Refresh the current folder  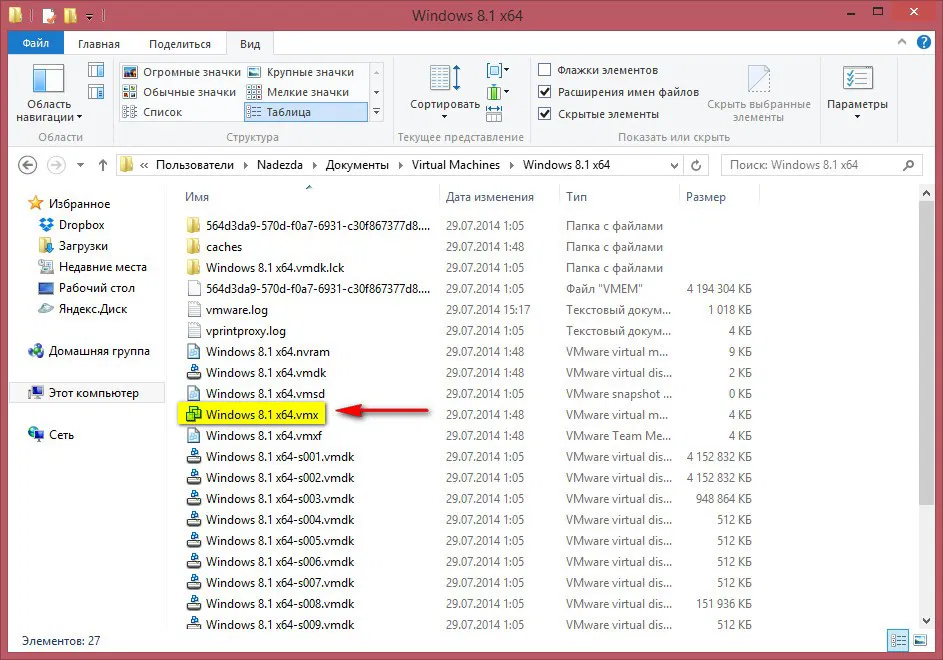pos(696,165)
